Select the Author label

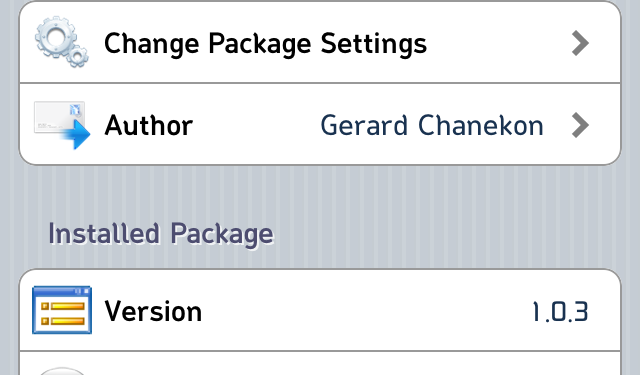(x=149, y=125)
